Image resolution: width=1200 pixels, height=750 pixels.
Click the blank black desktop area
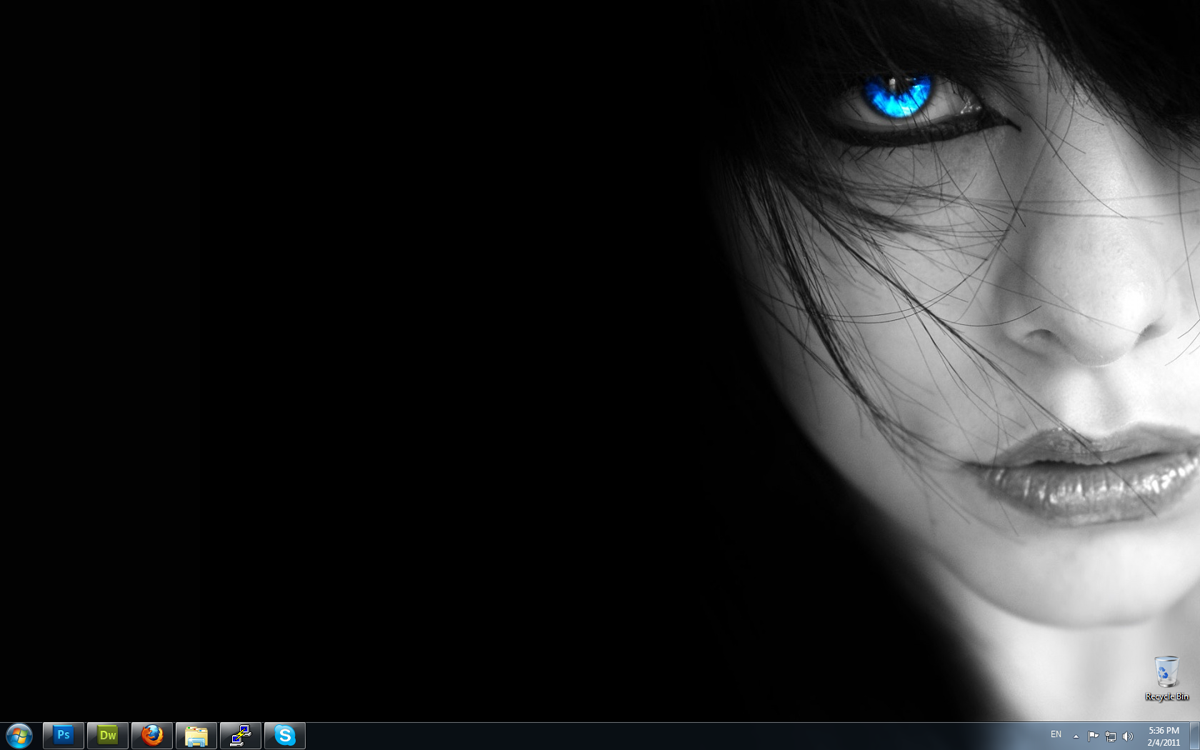click(x=350, y=350)
